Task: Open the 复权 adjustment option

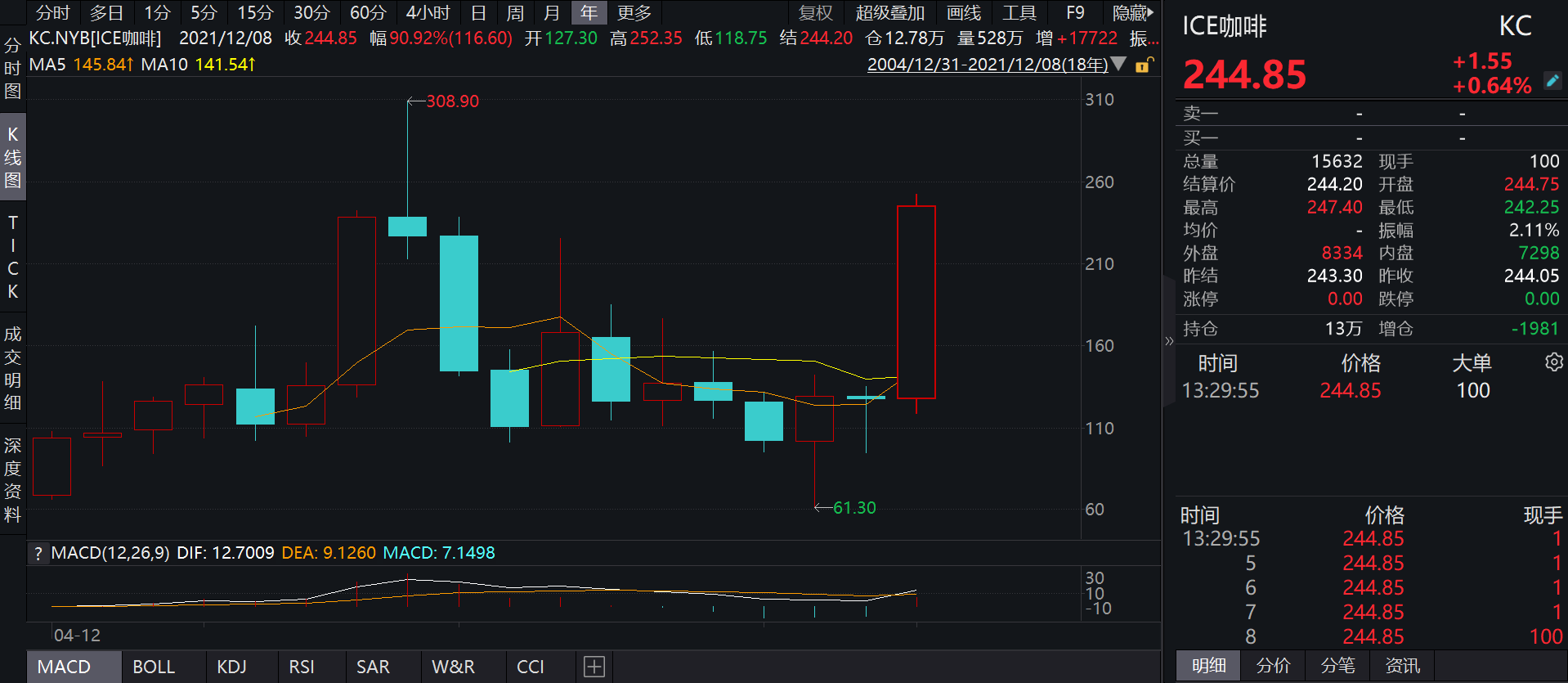Action: tap(815, 13)
